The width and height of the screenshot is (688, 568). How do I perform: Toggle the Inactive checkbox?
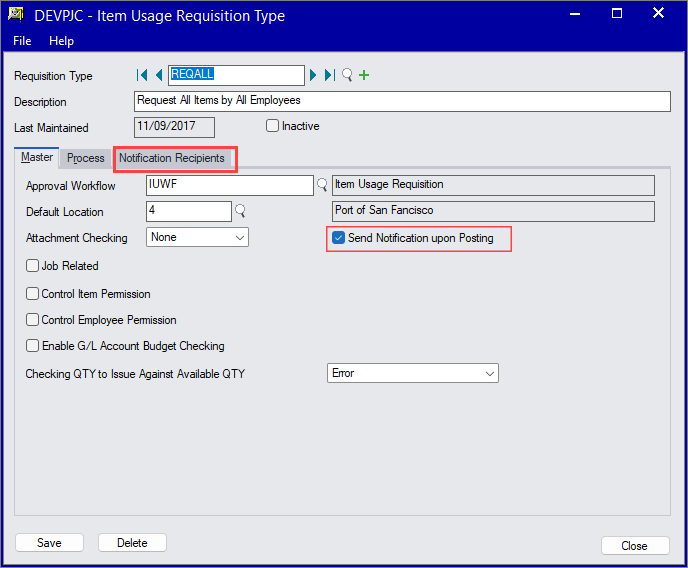(272, 126)
